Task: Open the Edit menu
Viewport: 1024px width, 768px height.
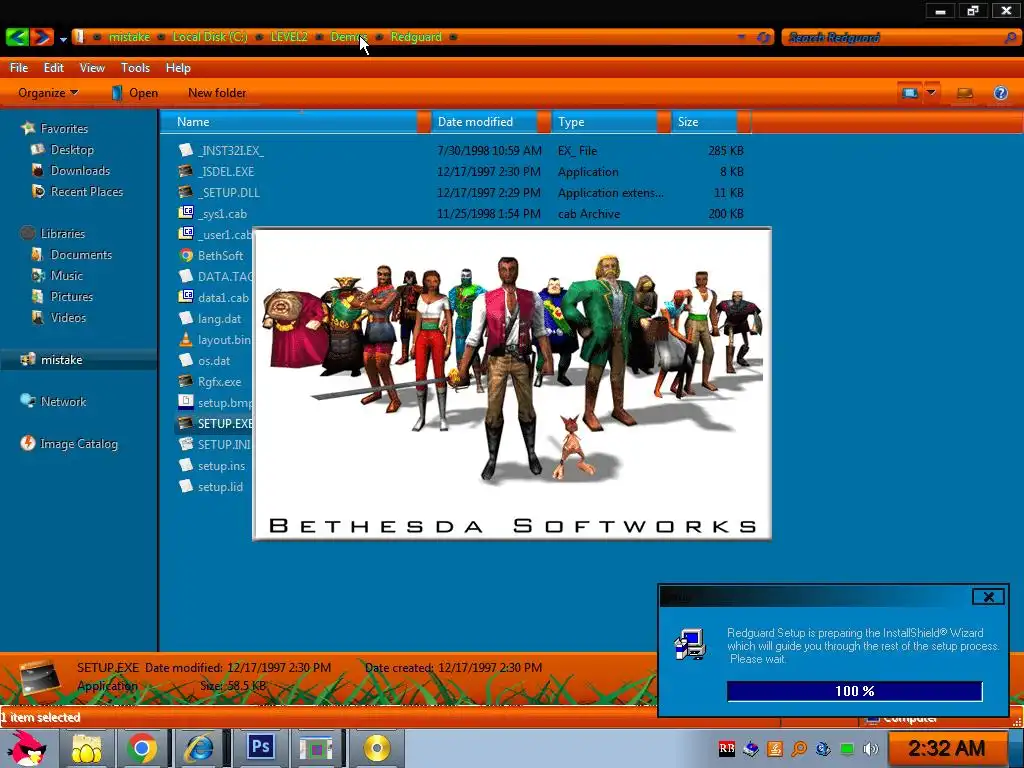Action: (x=54, y=68)
